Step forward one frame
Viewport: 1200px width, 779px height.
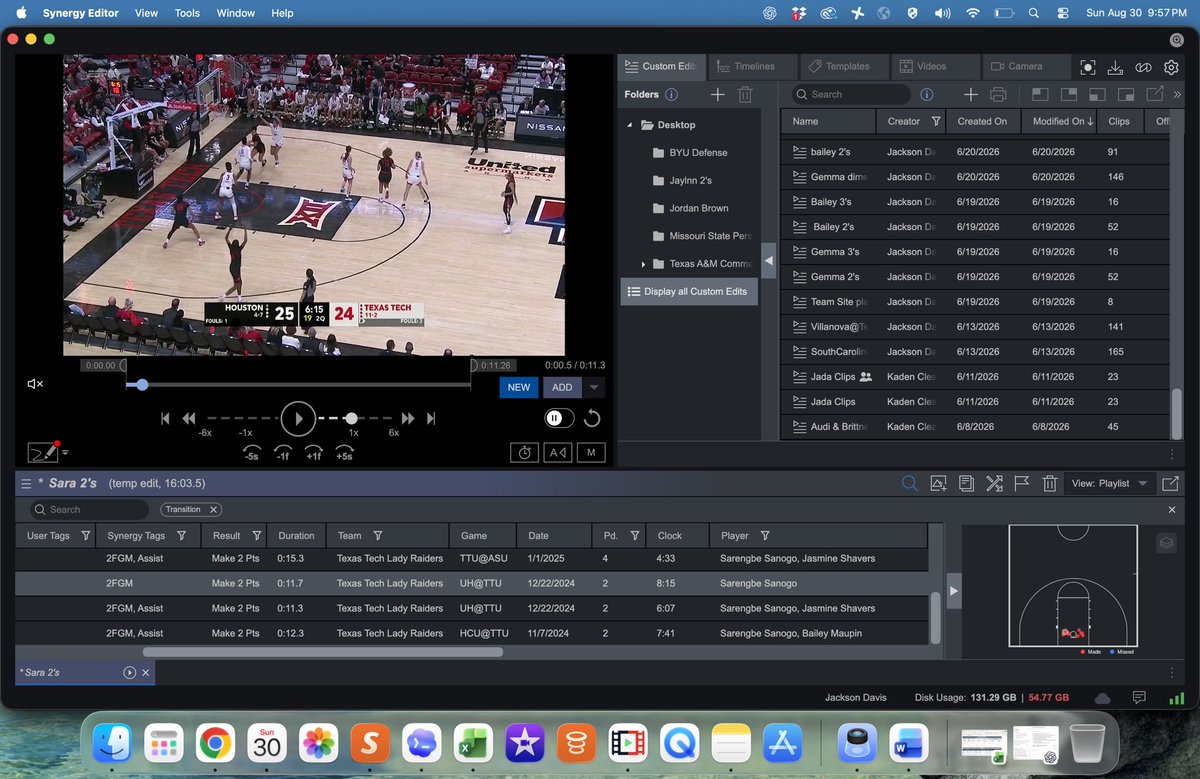[x=313, y=452]
